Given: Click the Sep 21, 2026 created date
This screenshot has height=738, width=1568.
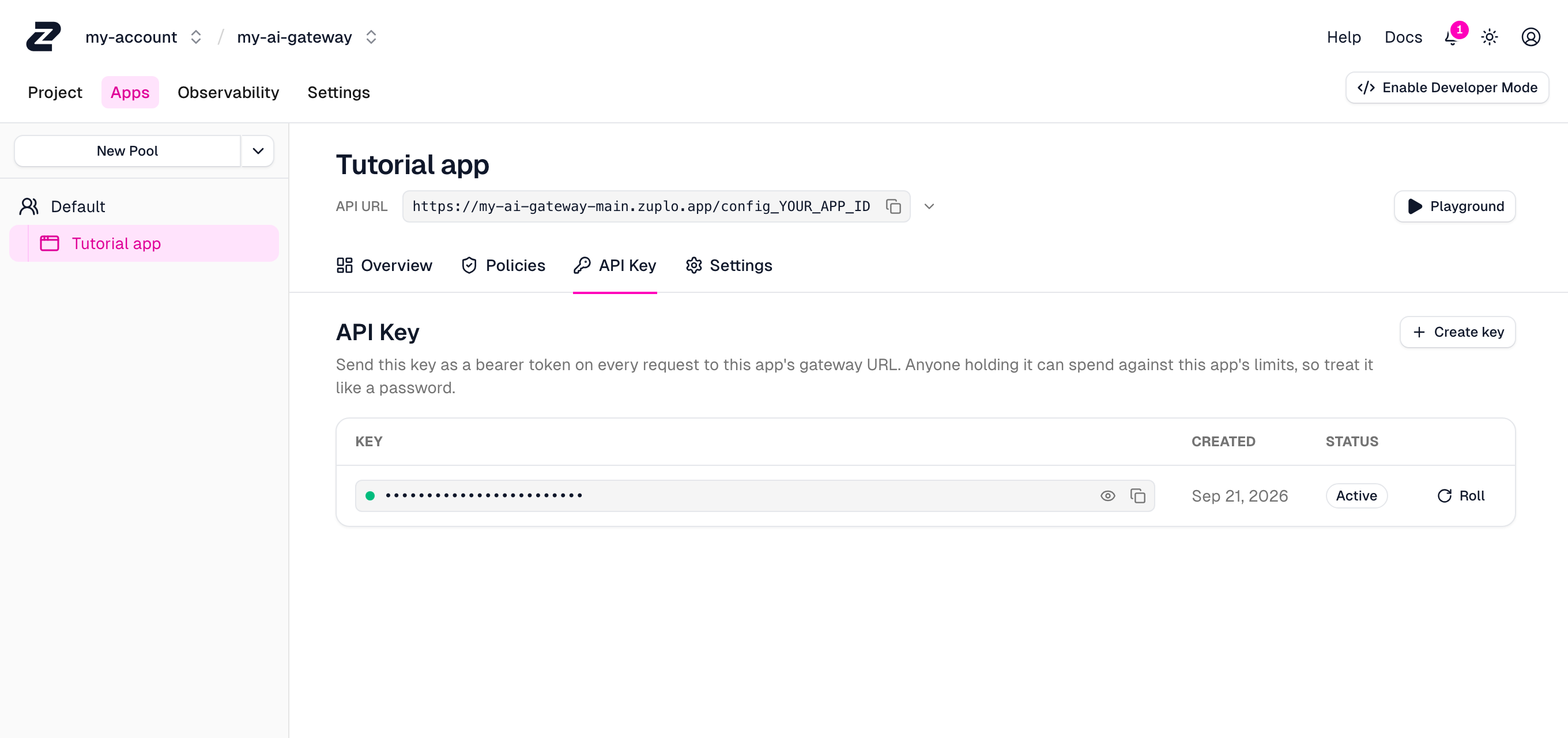Looking at the screenshot, I should (1239, 496).
